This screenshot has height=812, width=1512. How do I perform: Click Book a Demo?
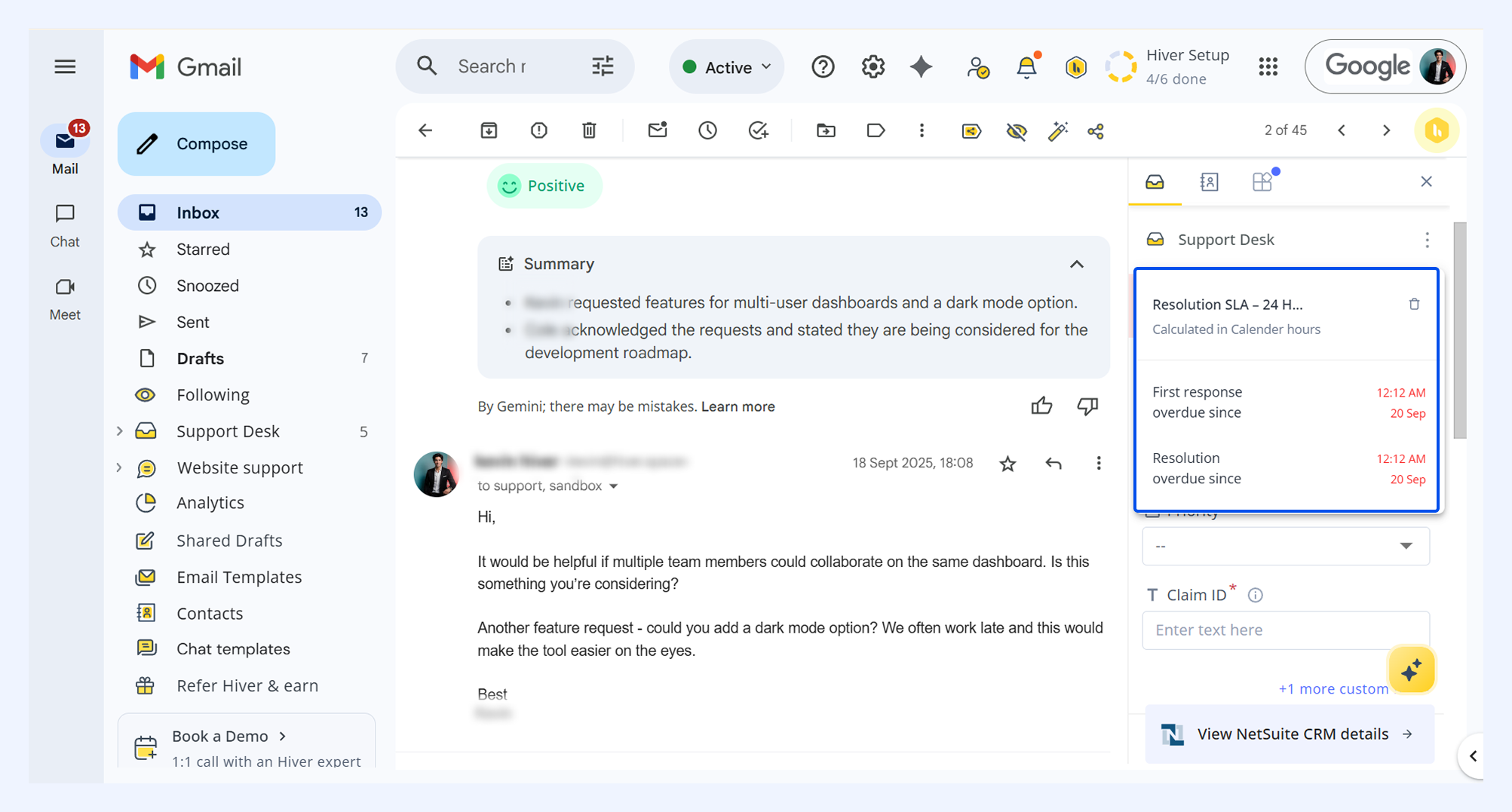(x=228, y=736)
